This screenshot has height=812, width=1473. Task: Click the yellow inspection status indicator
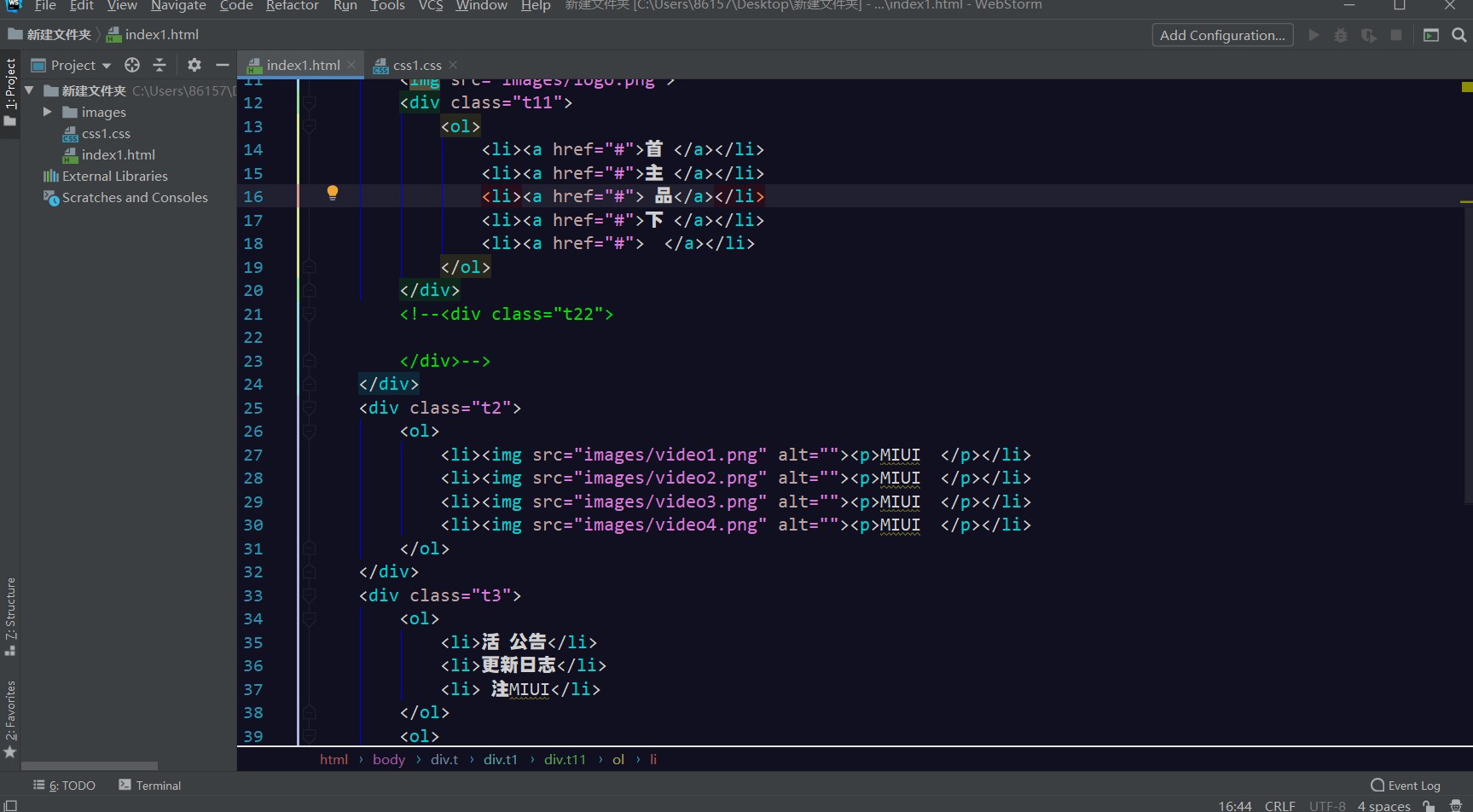point(1467,87)
